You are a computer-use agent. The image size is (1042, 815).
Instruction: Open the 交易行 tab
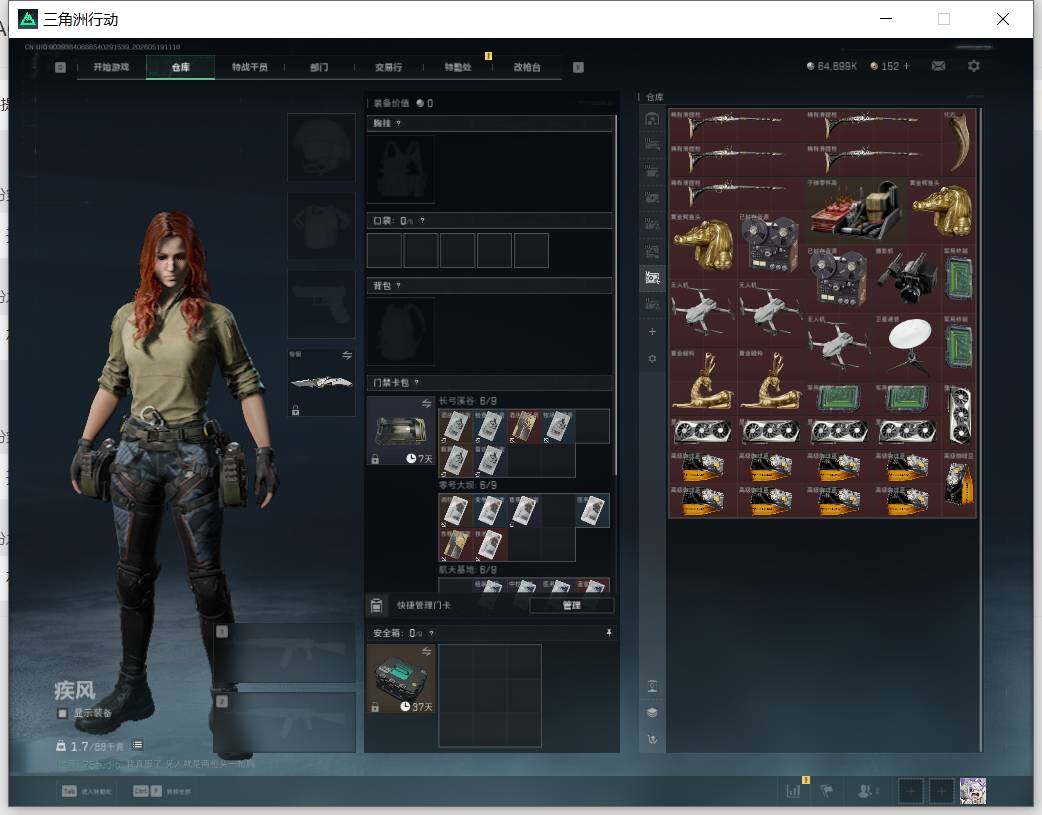coord(388,67)
